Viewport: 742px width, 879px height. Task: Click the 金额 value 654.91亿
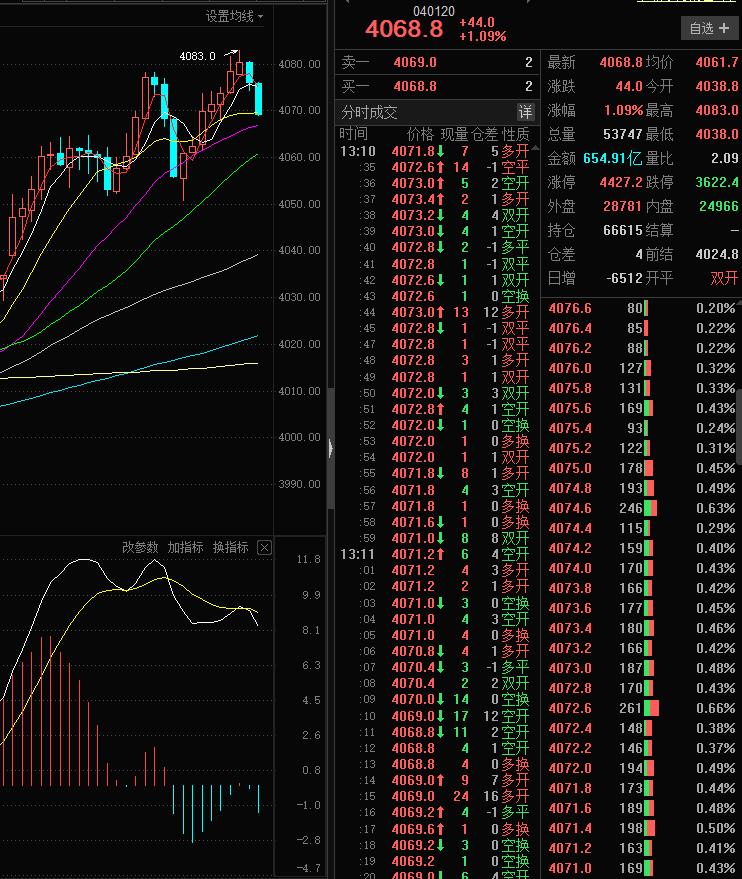[x=612, y=159]
